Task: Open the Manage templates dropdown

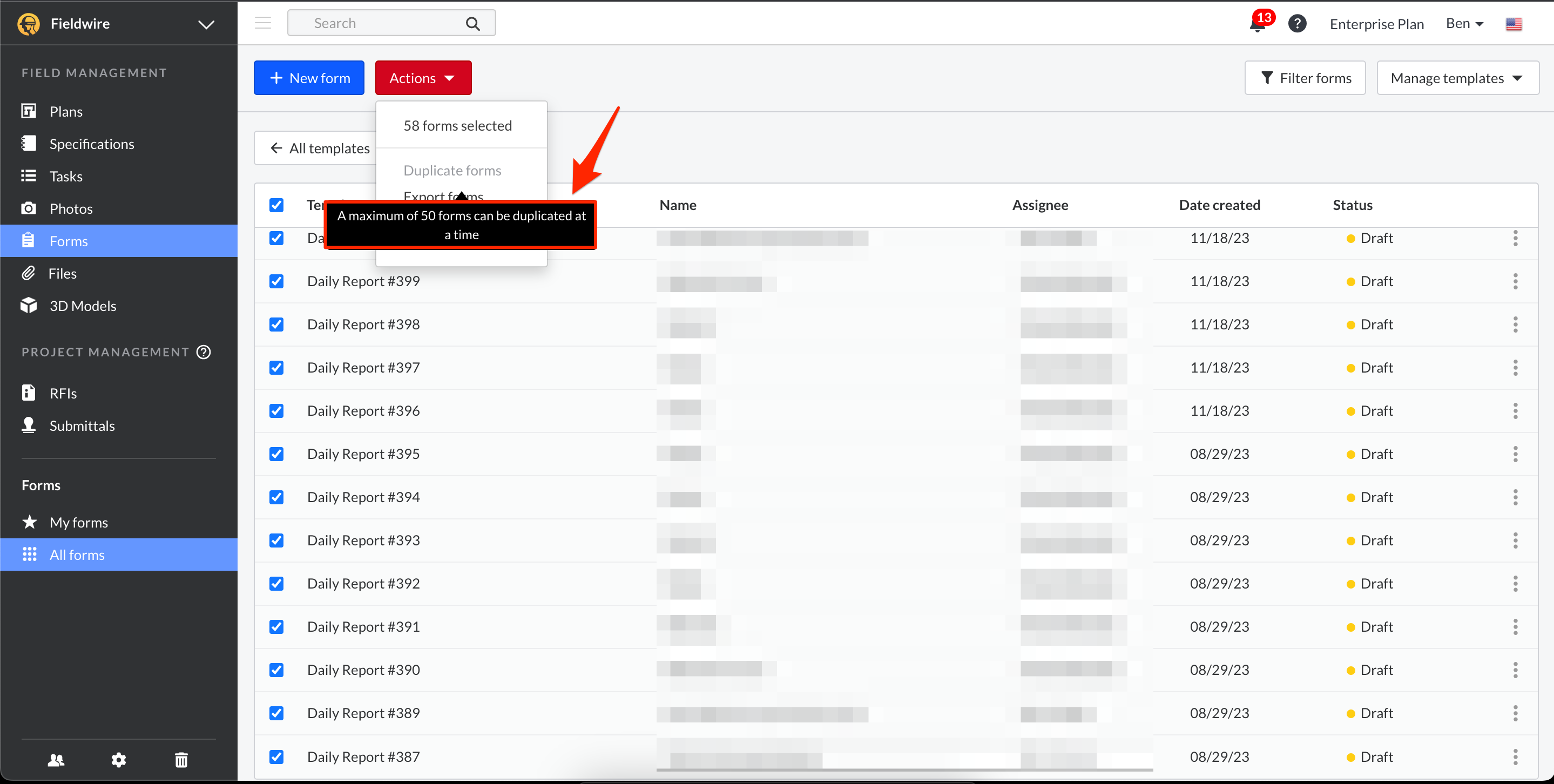Action: [x=1457, y=78]
